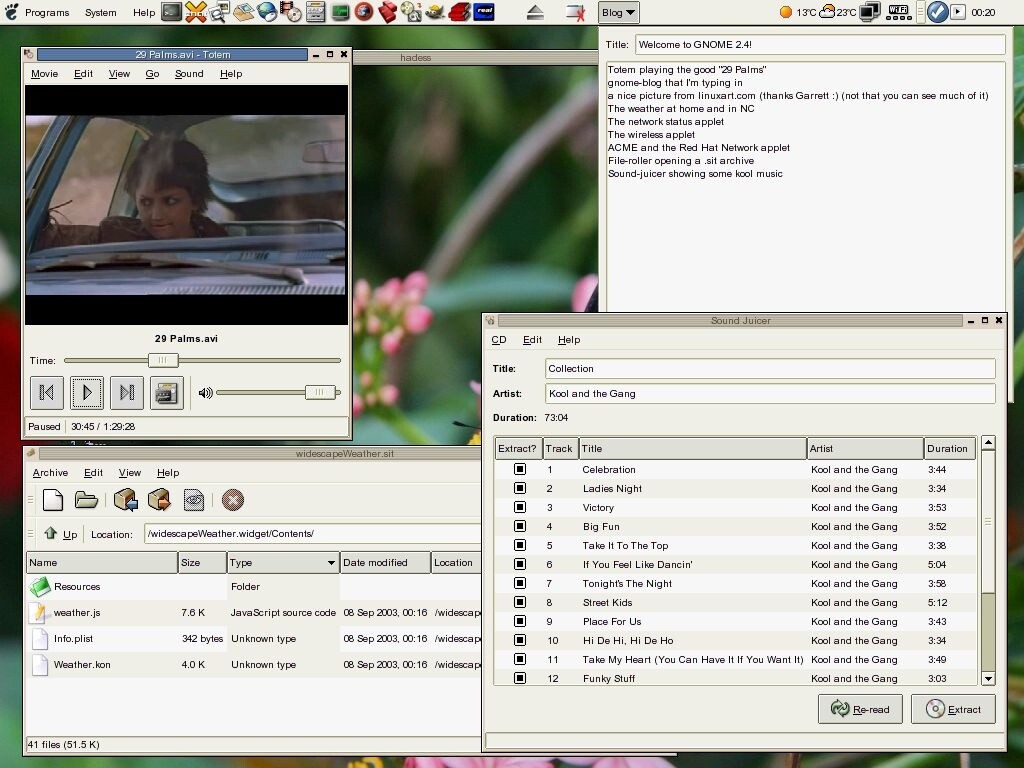Open Sound Juicer's window menu icon
This screenshot has height=768, width=1024.
tap(490, 320)
